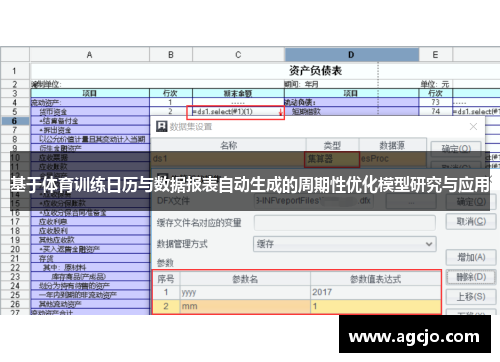Select the 库存商品(产成品) cell in row 23

[x=90, y=277]
